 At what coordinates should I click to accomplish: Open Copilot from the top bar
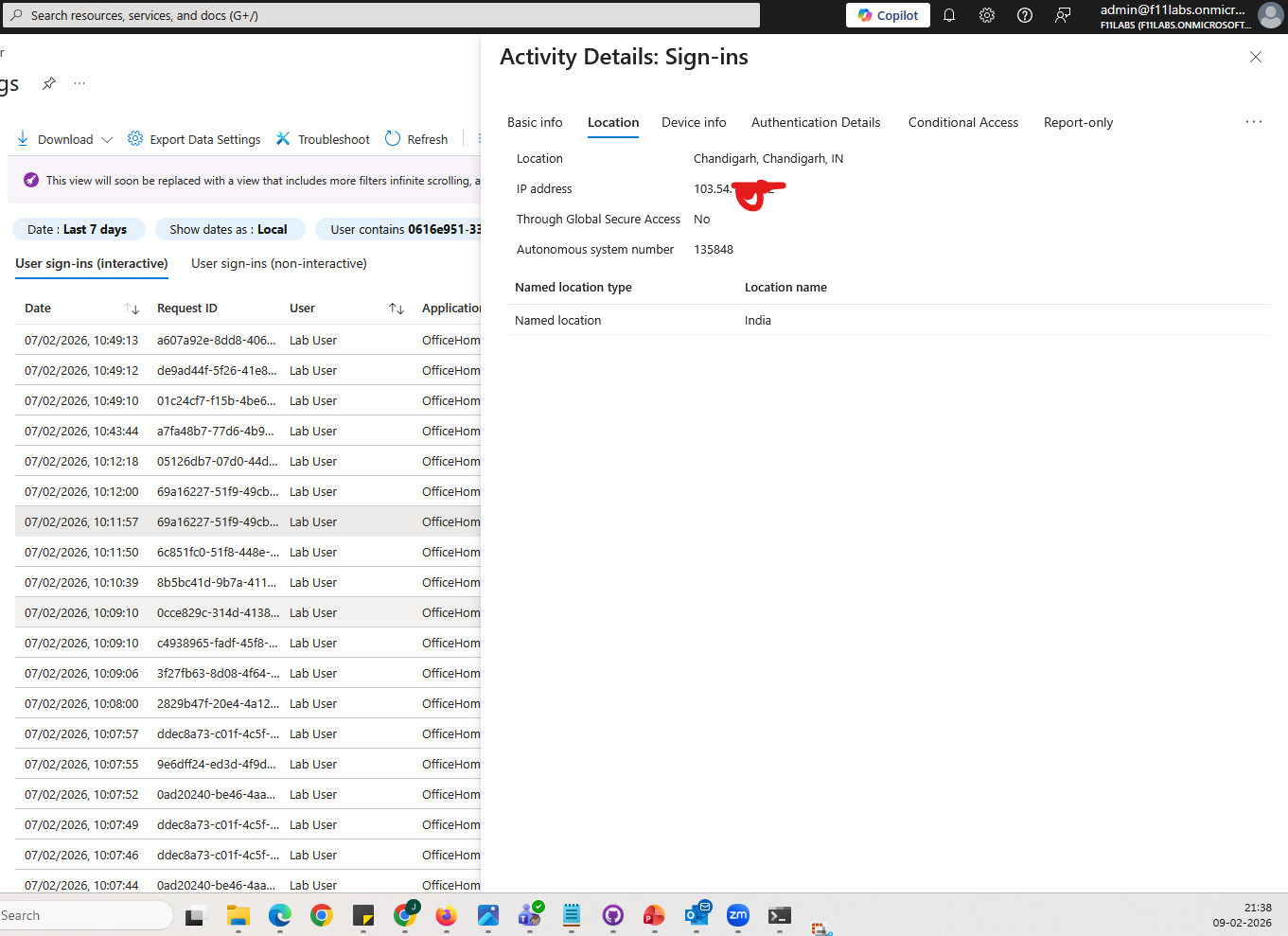click(887, 15)
